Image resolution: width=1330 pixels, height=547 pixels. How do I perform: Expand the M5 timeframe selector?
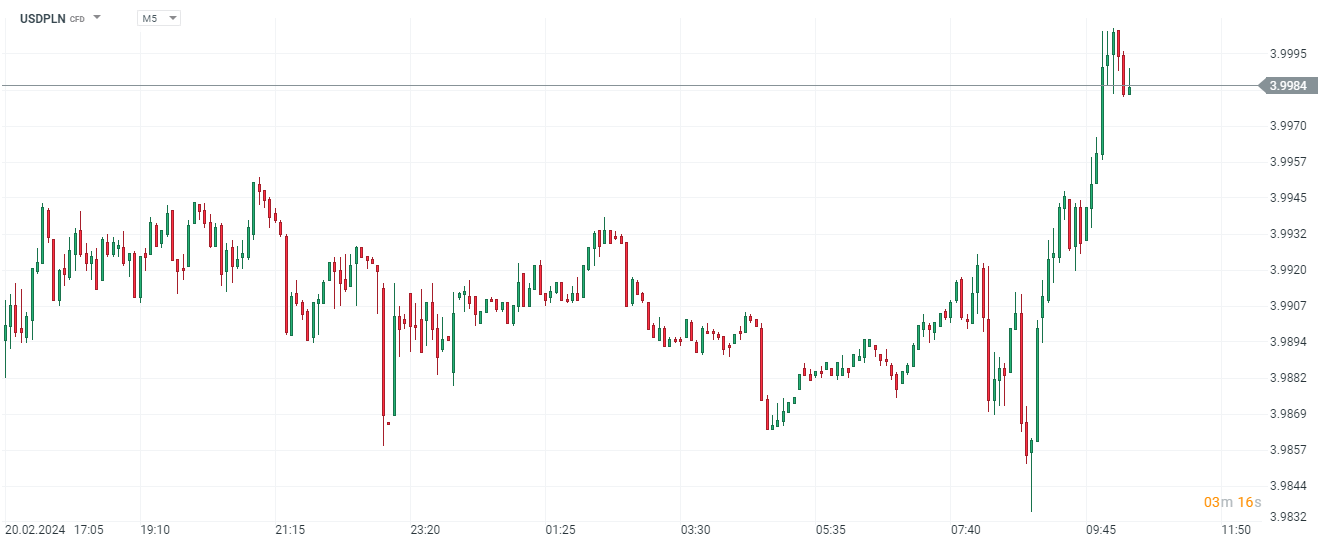(x=159, y=18)
